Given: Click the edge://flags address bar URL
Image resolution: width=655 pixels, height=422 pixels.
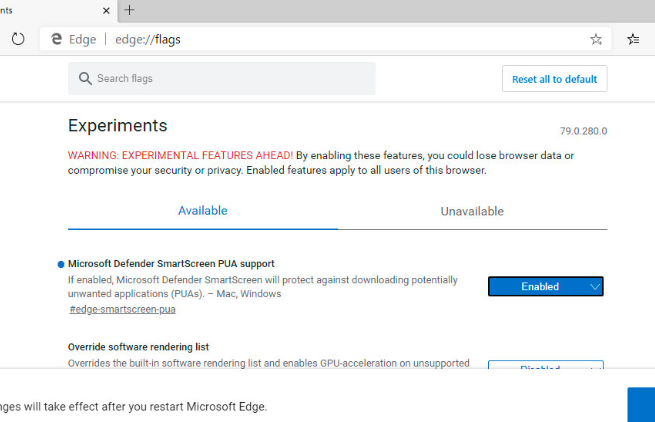Looking at the screenshot, I should (147, 39).
